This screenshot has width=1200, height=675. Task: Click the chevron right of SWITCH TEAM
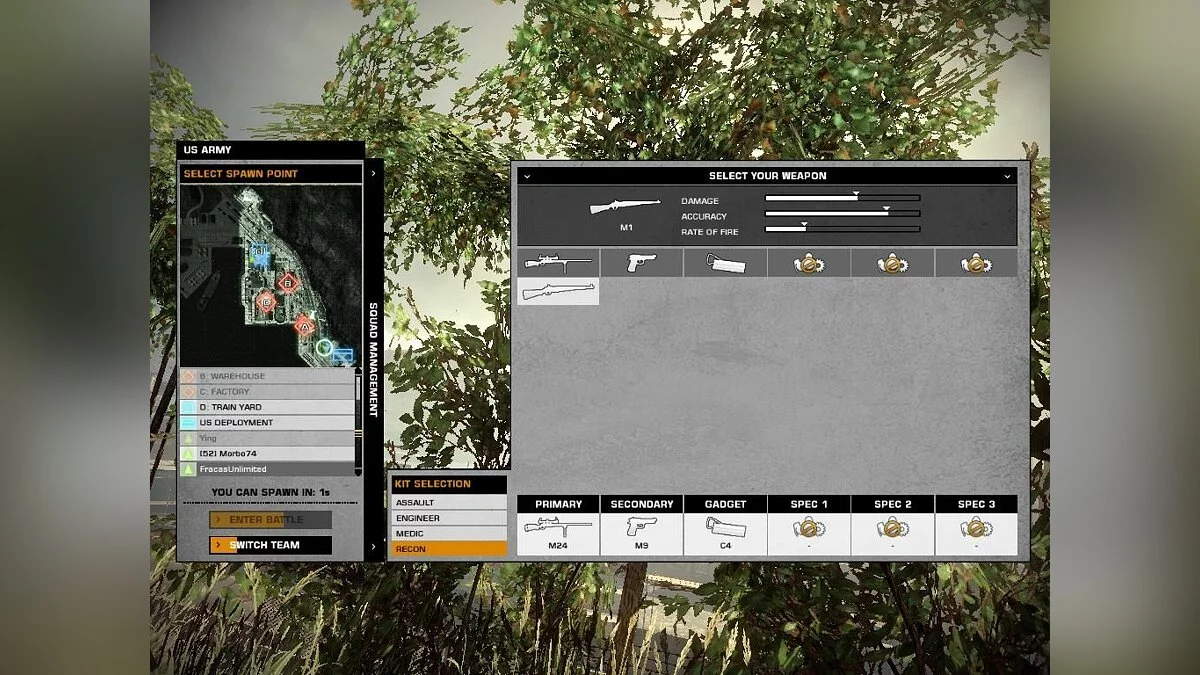[x=373, y=546]
